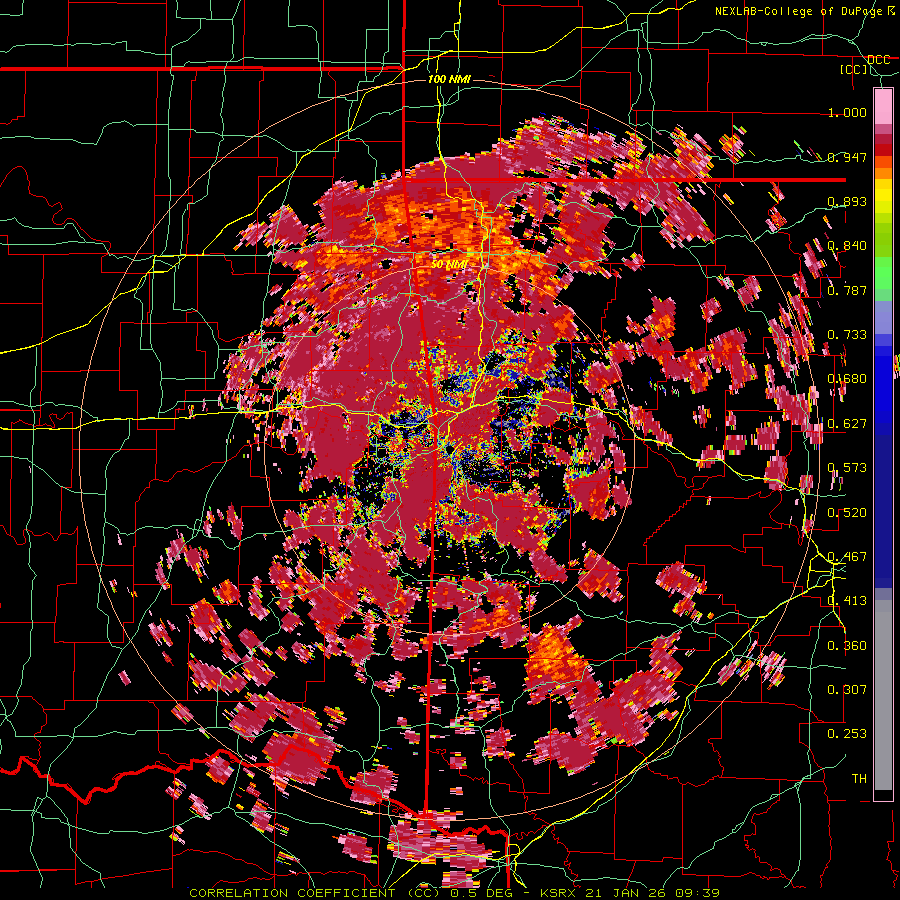Pick the yellow band on the color scale
The image size is (900, 900).
(883, 197)
